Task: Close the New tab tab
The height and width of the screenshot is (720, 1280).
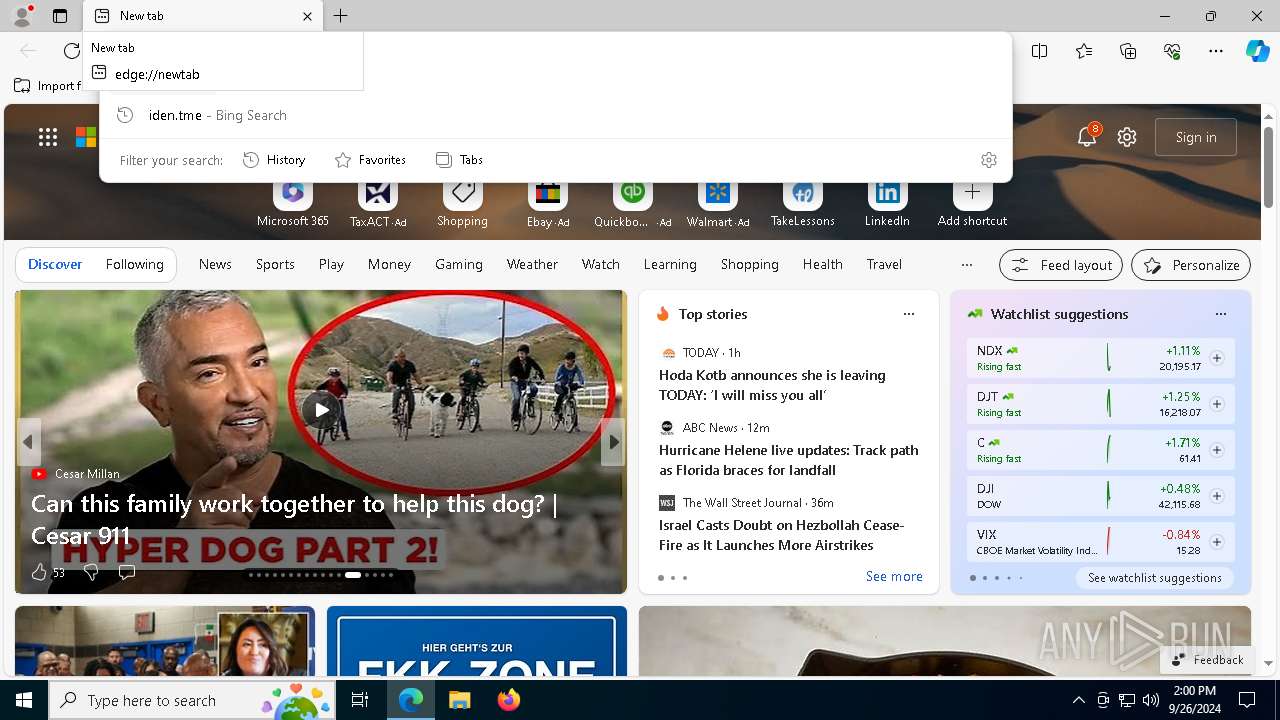Action: (307, 16)
